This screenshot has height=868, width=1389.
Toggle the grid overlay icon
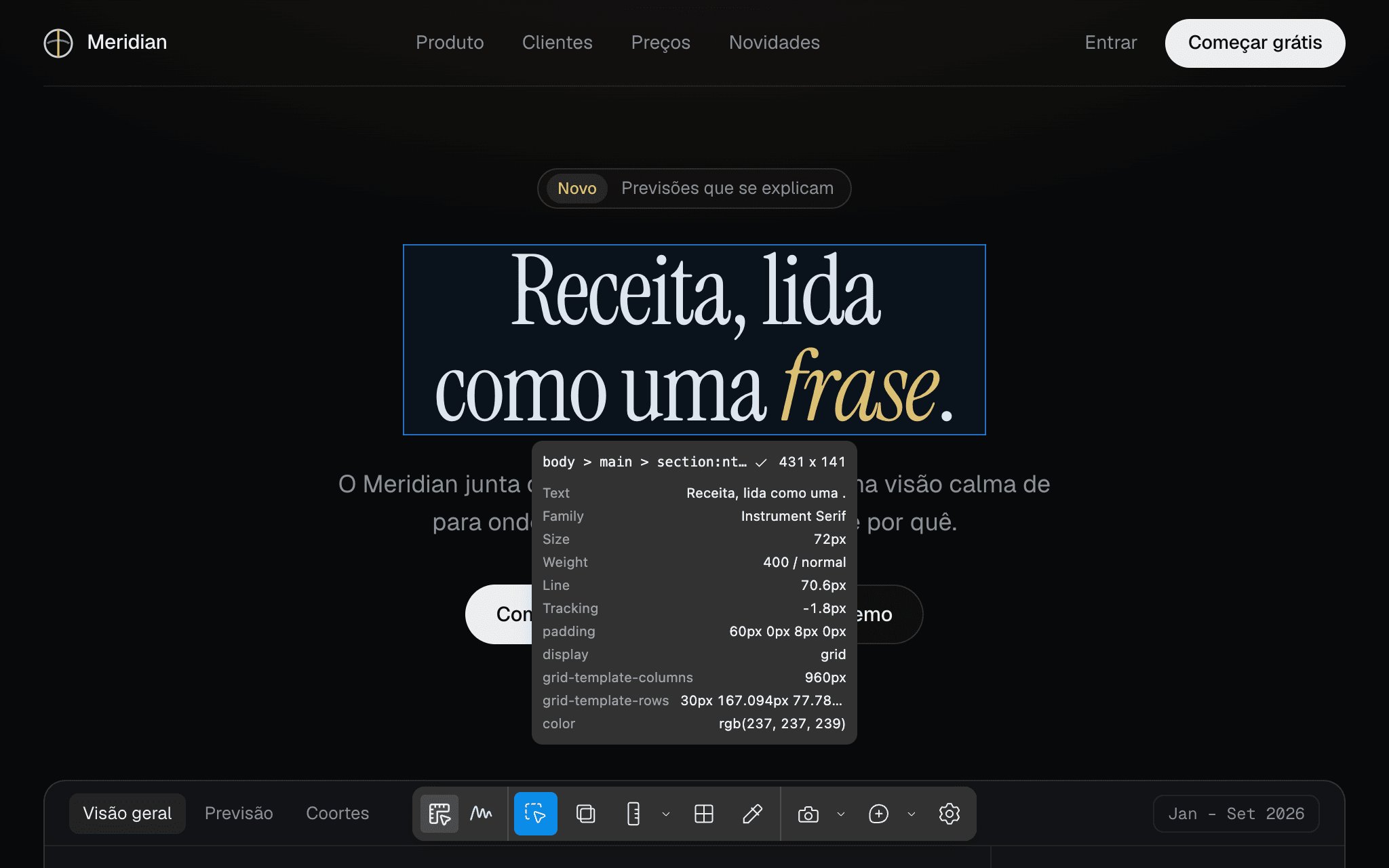pyautogui.click(x=704, y=814)
